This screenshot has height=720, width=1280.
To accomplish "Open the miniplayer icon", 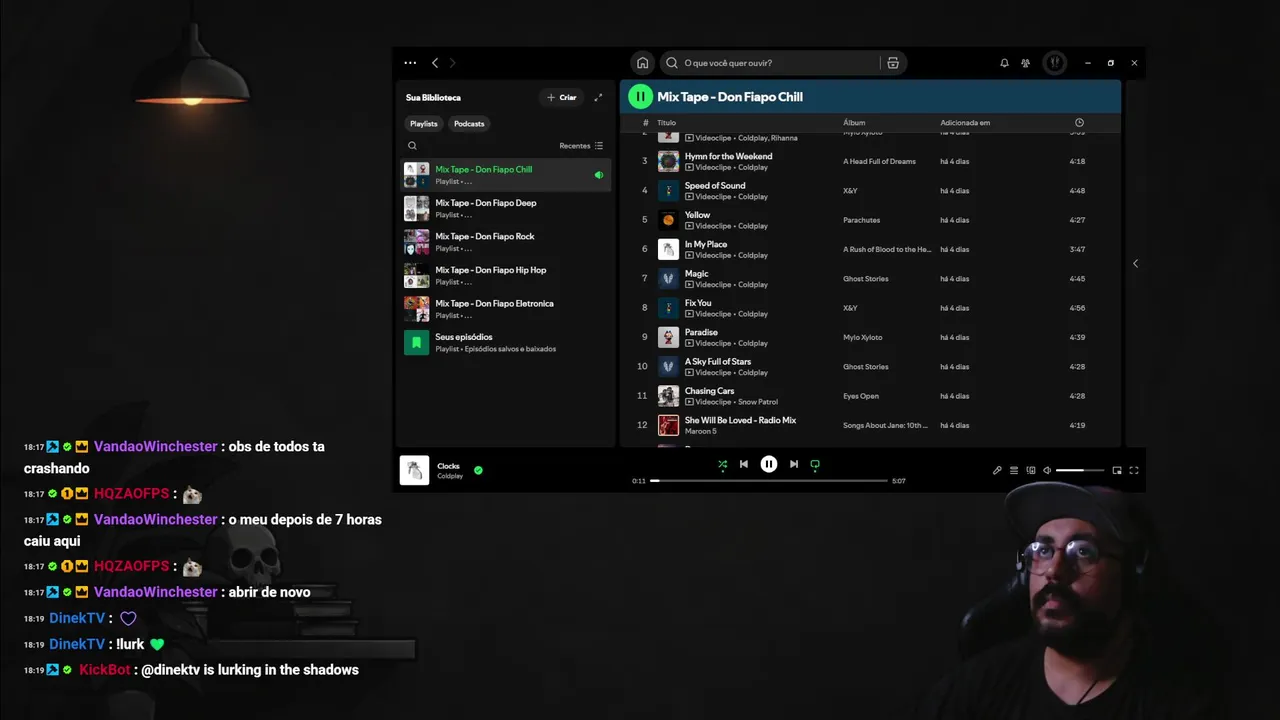I will (1117, 470).
